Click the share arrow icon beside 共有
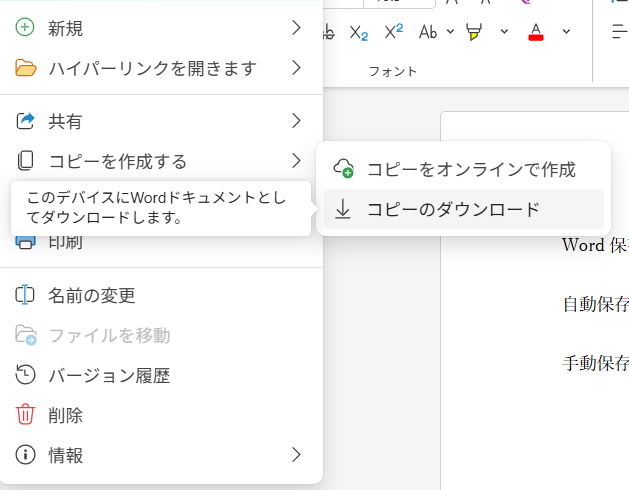 pos(25,121)
